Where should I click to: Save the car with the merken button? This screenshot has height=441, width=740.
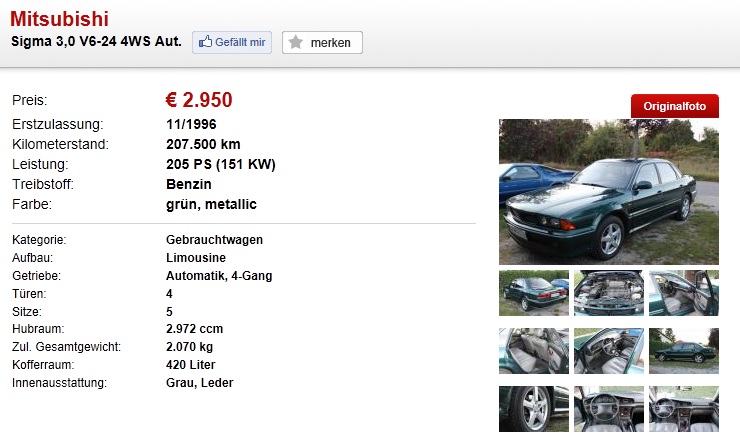click(x=322, y=42)
